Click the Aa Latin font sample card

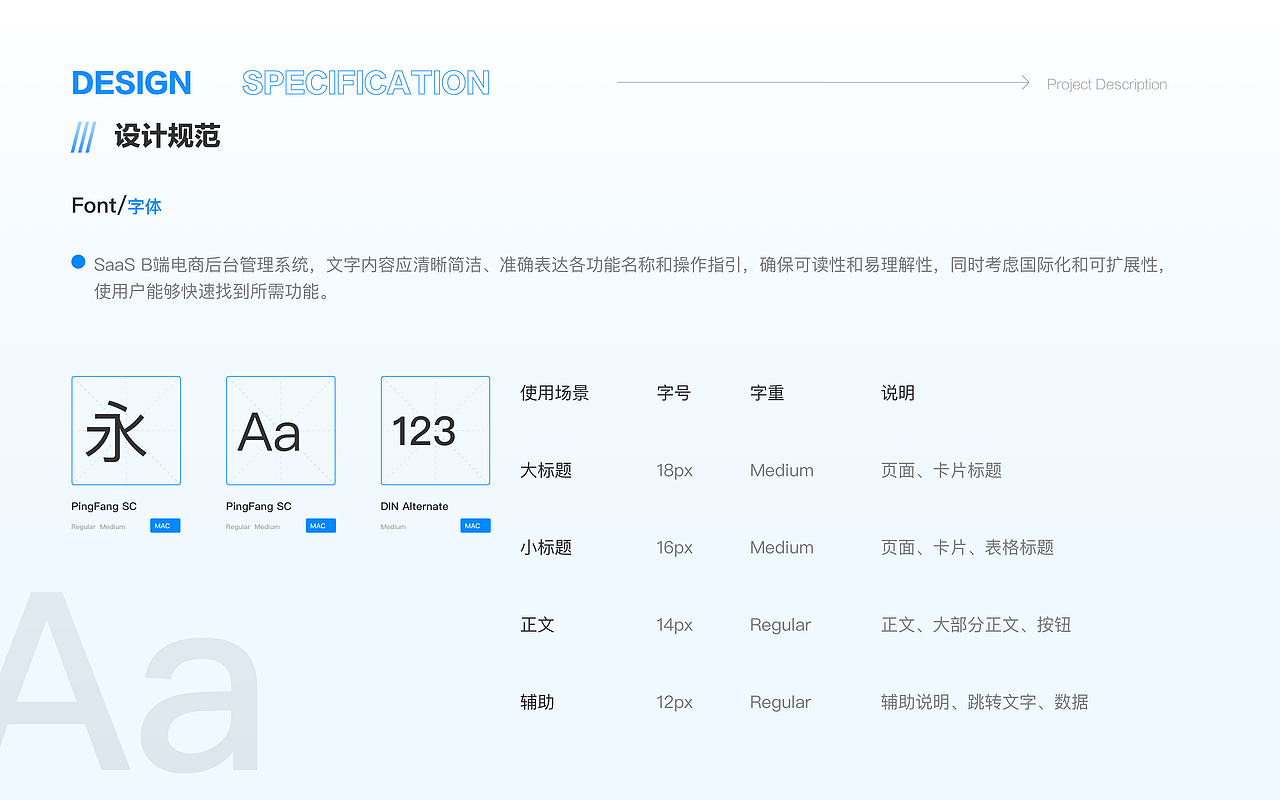281,431
